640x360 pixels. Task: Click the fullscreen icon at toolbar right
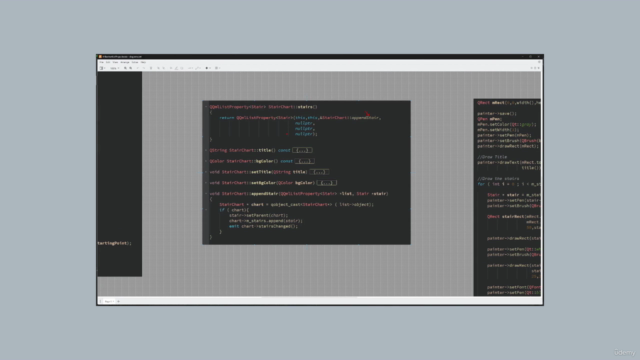[531, 68]
